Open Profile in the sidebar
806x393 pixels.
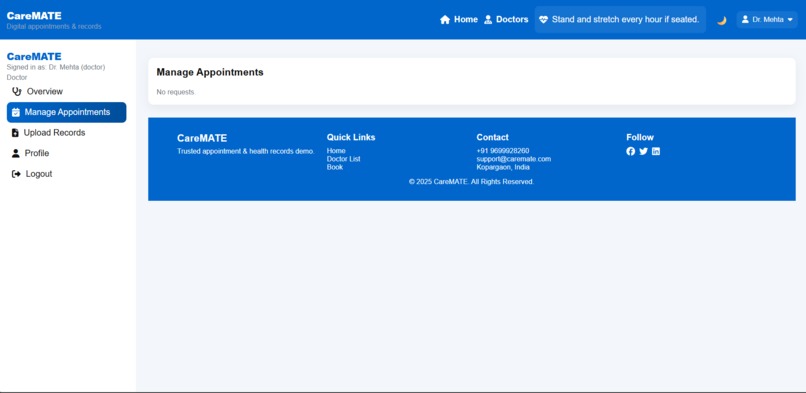66,153
